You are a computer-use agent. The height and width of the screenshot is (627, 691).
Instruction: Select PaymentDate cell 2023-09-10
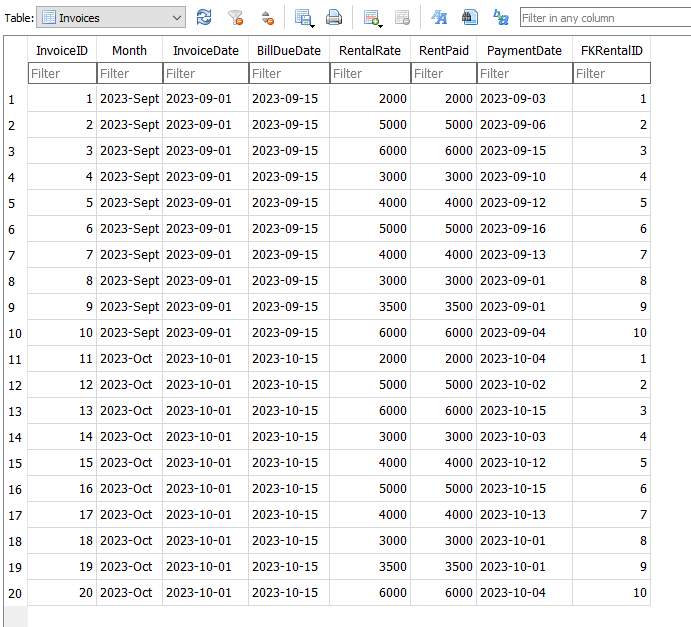point(524,177)
